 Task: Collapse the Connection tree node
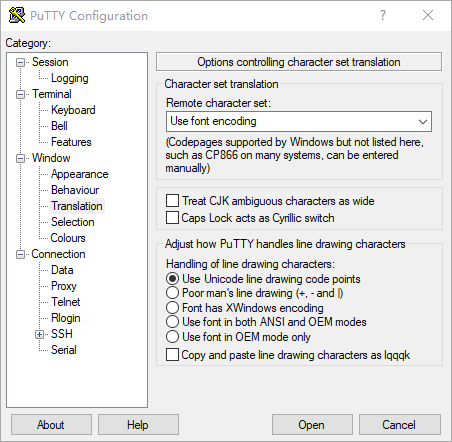point(21,254)
